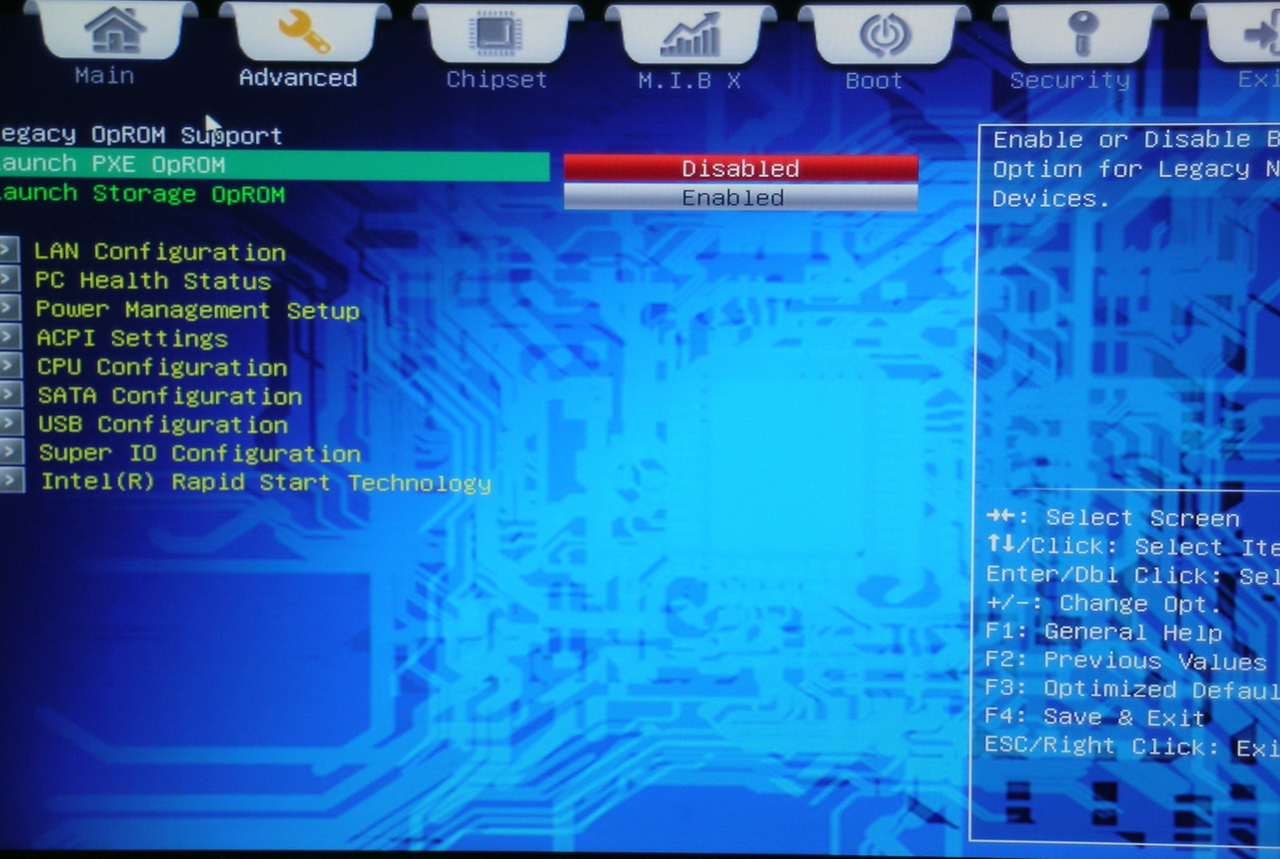Click the 'F2: Previous Values' line
The image size is (1280, 859).
pos(1126,661)
